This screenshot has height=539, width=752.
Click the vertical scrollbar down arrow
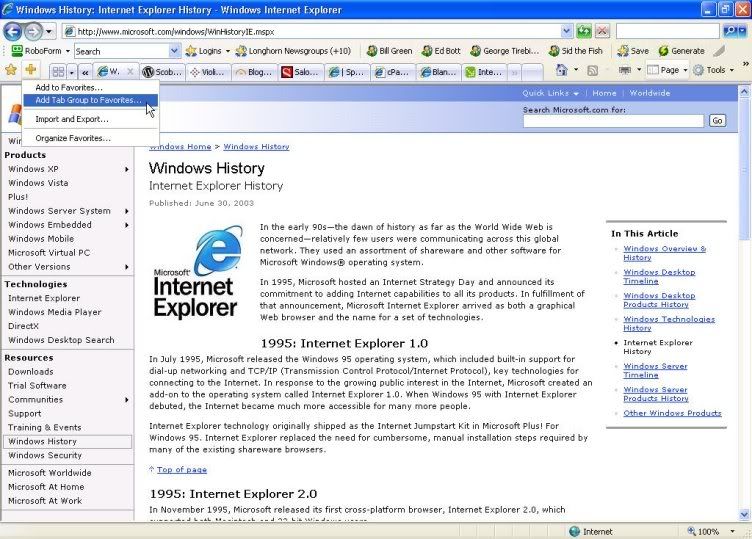click(x=744, y=515)
